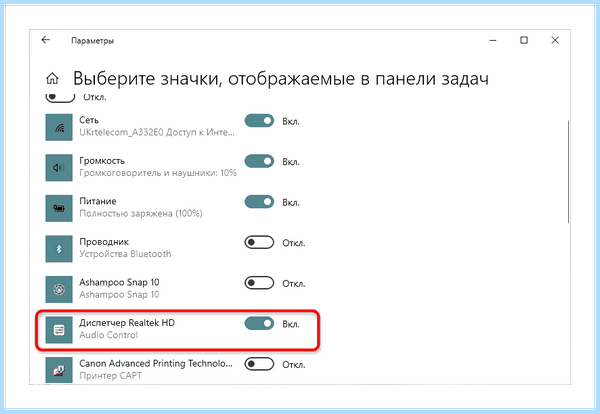
Task: Open settings home via house icon
Action: pos(52,79)
